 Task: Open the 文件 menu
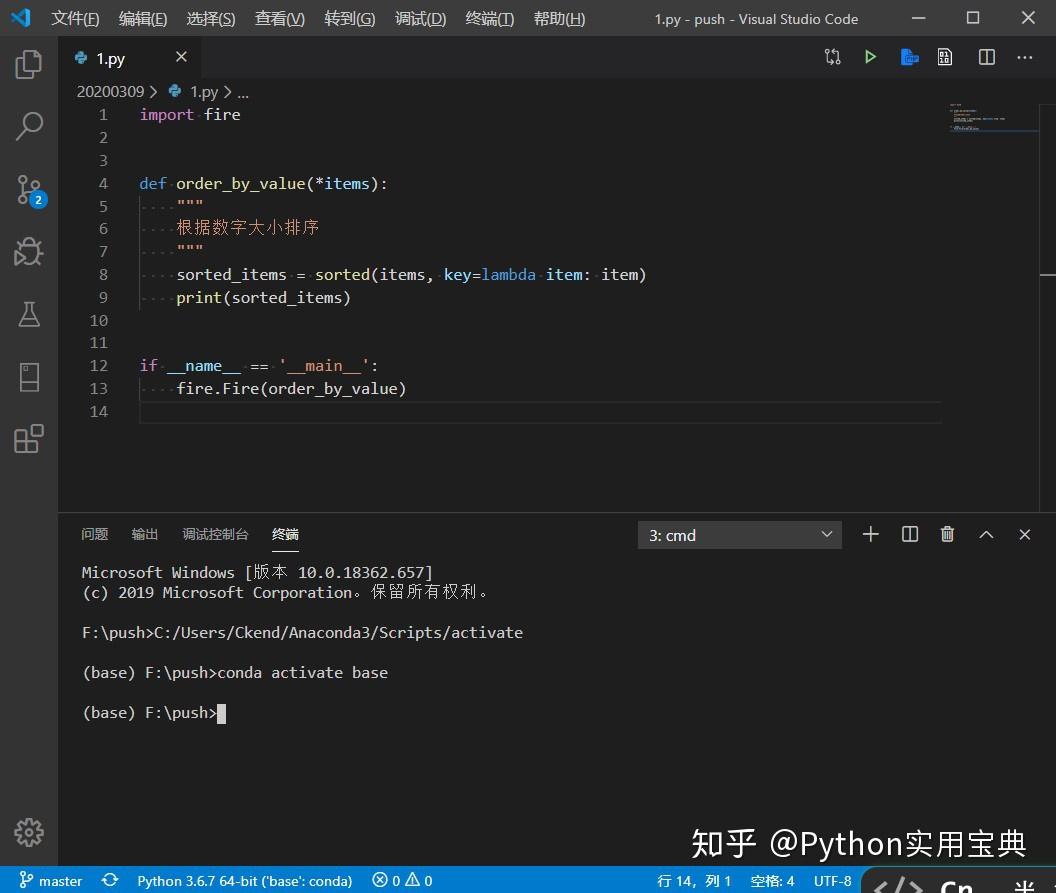(75, 18)
